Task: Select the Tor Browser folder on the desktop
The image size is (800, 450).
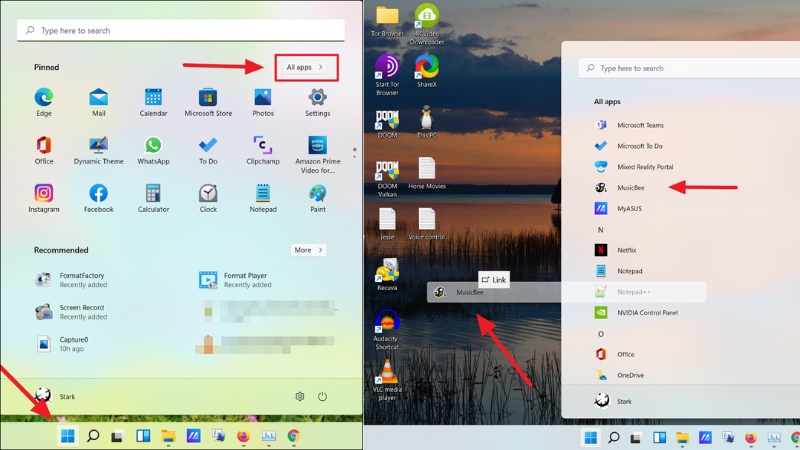Action: (387, 21)
